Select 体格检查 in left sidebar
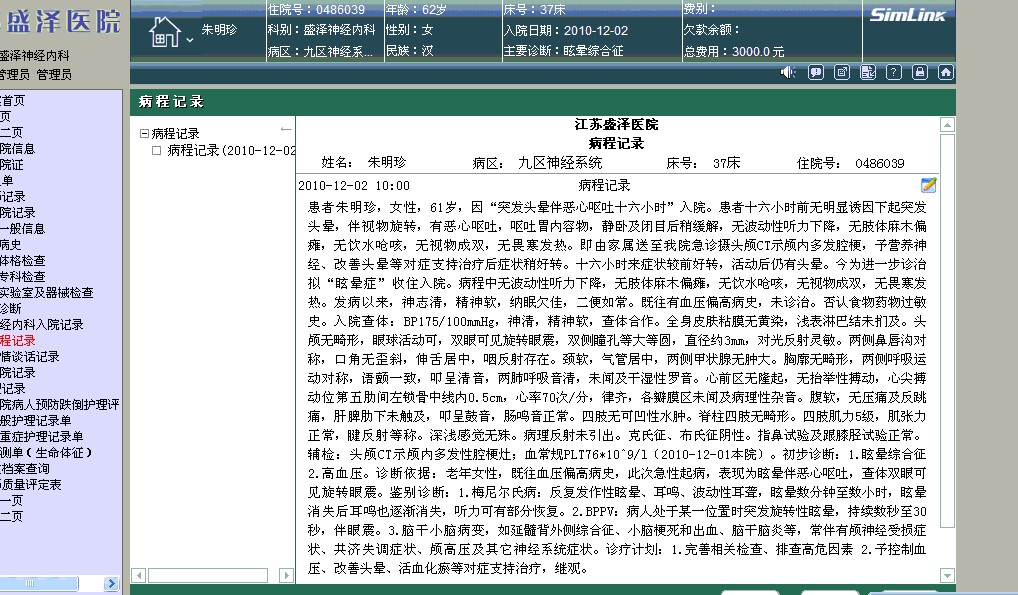This screenshot has height=595, width=1018. (22, 260)
